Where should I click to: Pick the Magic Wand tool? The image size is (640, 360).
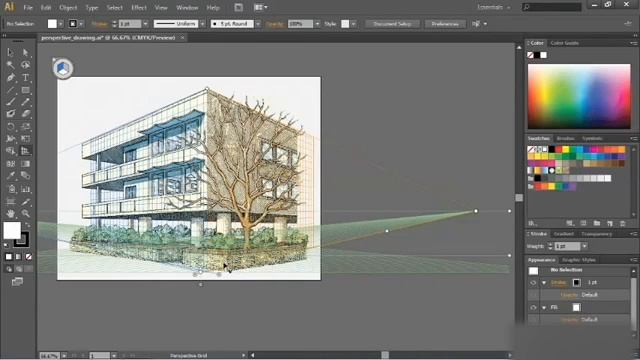coord(11,65)
